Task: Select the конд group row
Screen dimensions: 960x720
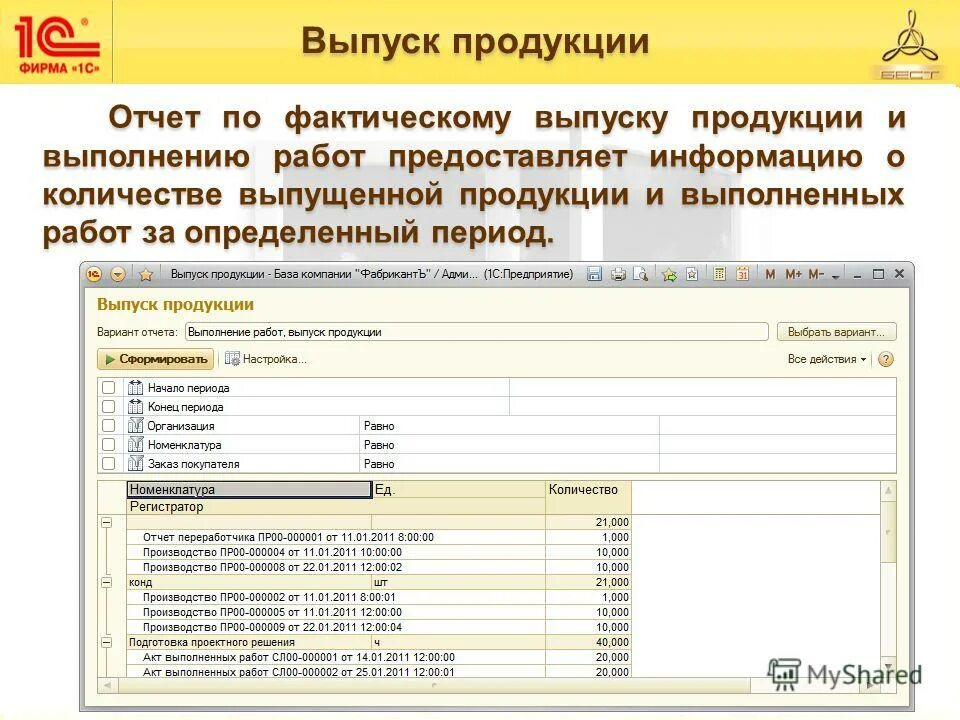Action: coord(378,582)
